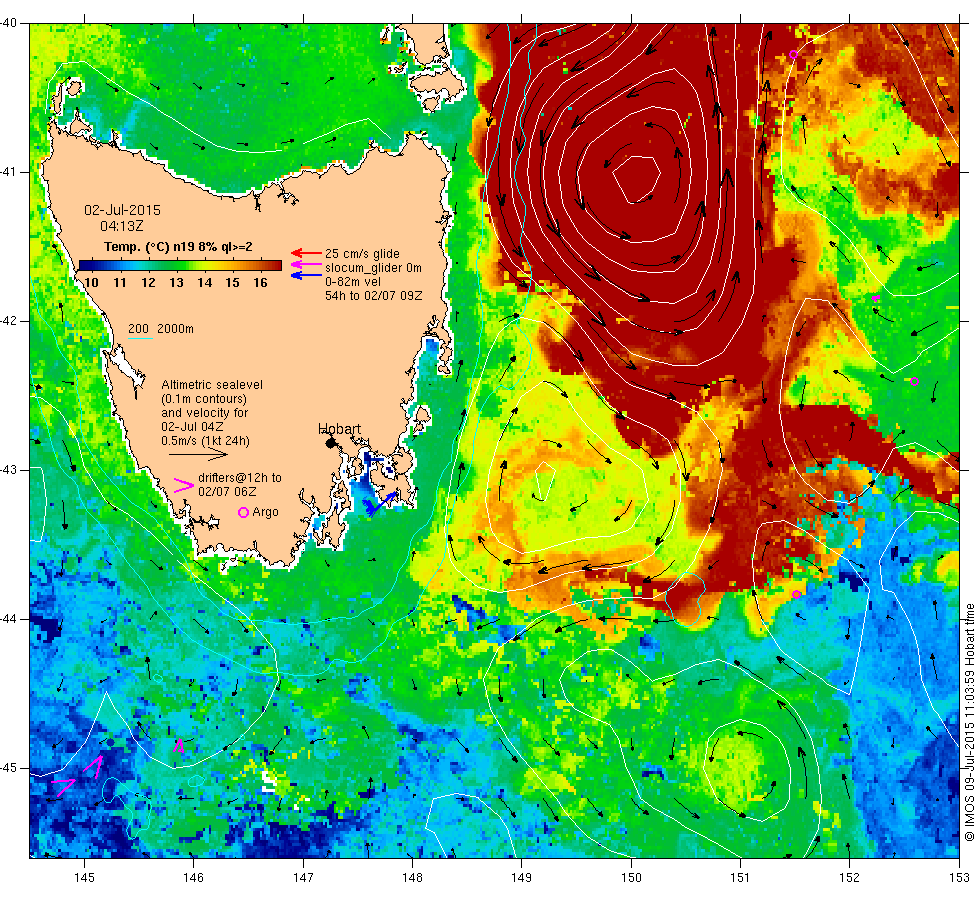Click the '02-Jul-2015' date text
980x900 pixels.
click(122, 210)
